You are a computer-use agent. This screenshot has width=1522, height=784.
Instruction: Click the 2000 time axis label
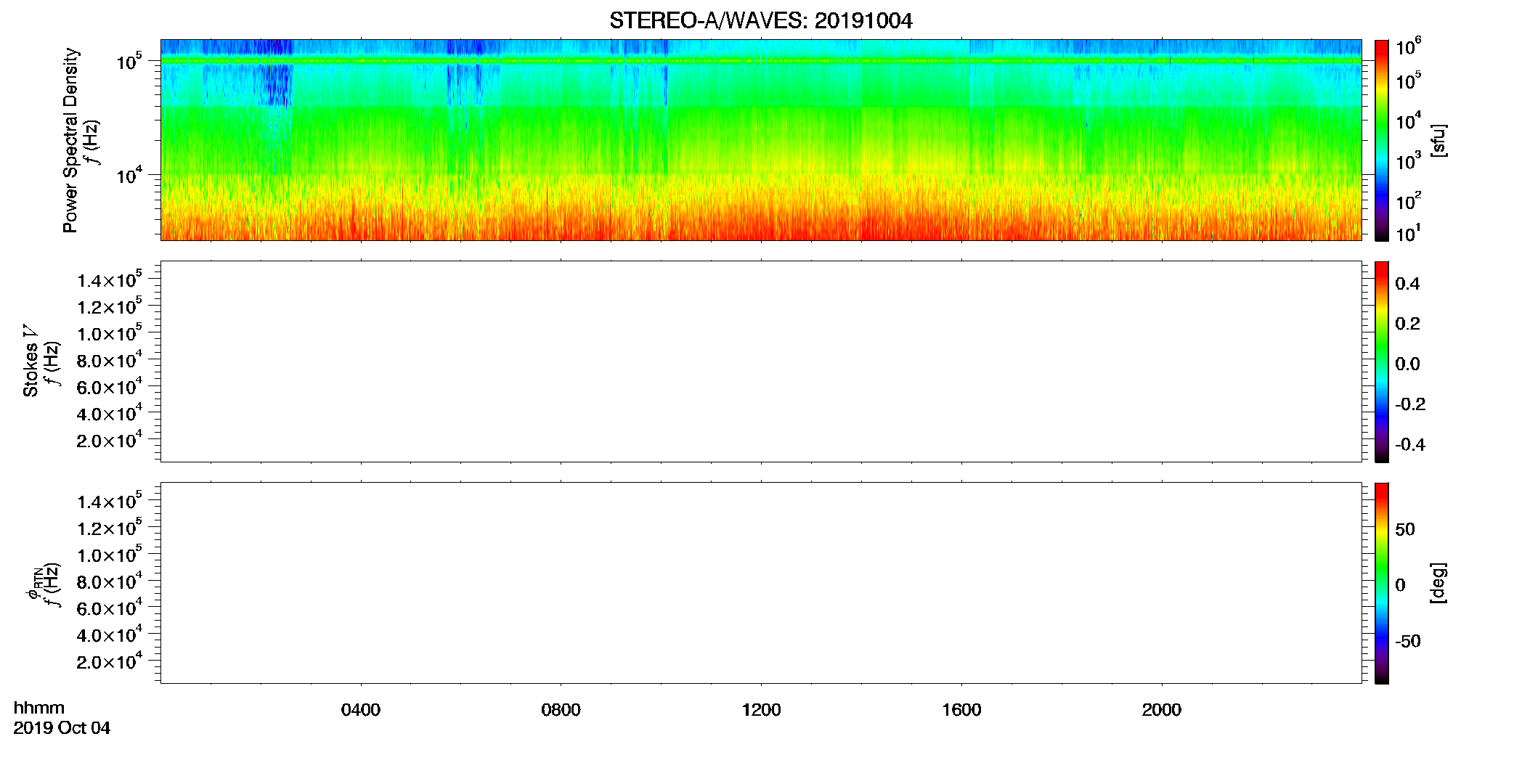pos(1161,710)
